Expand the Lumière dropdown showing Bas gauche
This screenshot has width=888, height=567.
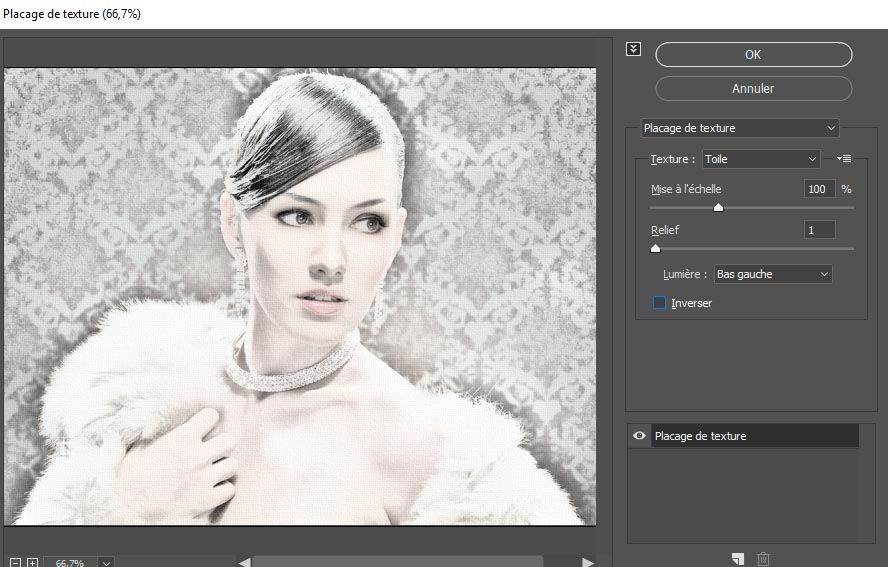[x=773, y=274]
